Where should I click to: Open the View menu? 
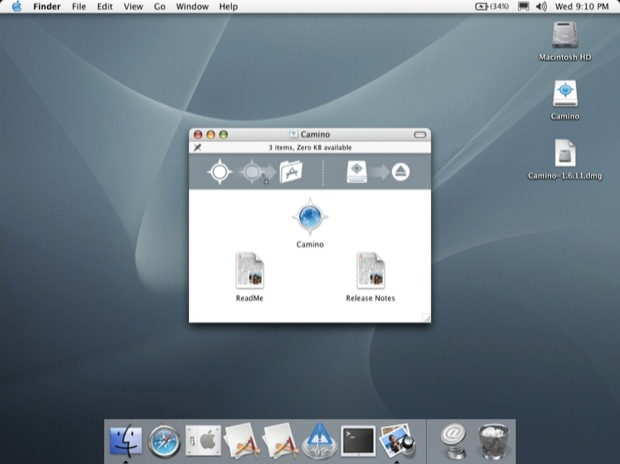[x=133, y=6]
